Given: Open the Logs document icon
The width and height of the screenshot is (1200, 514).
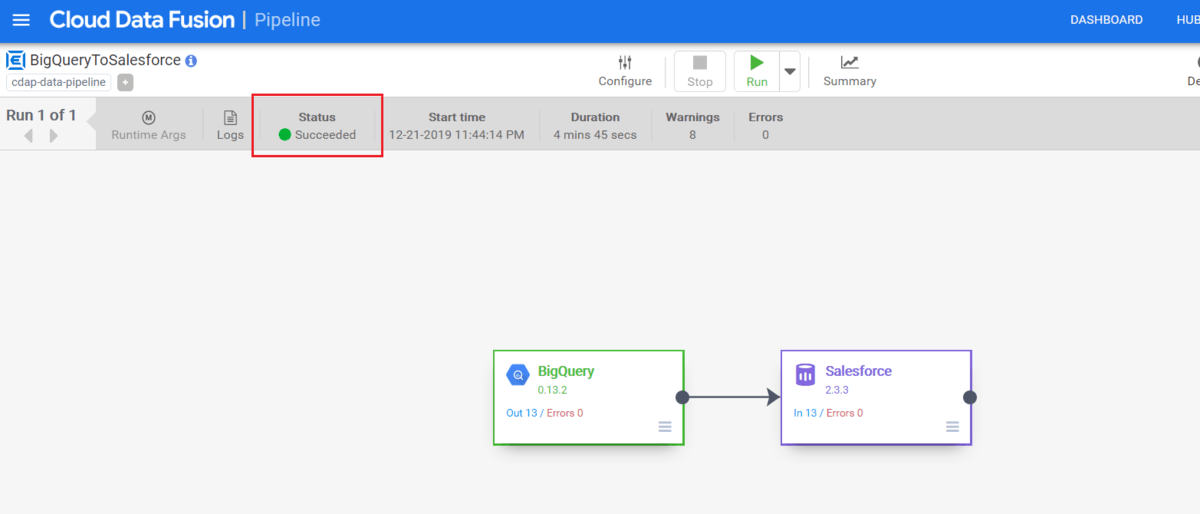Looking at the screenshot, I should click(x=230, y=118).
